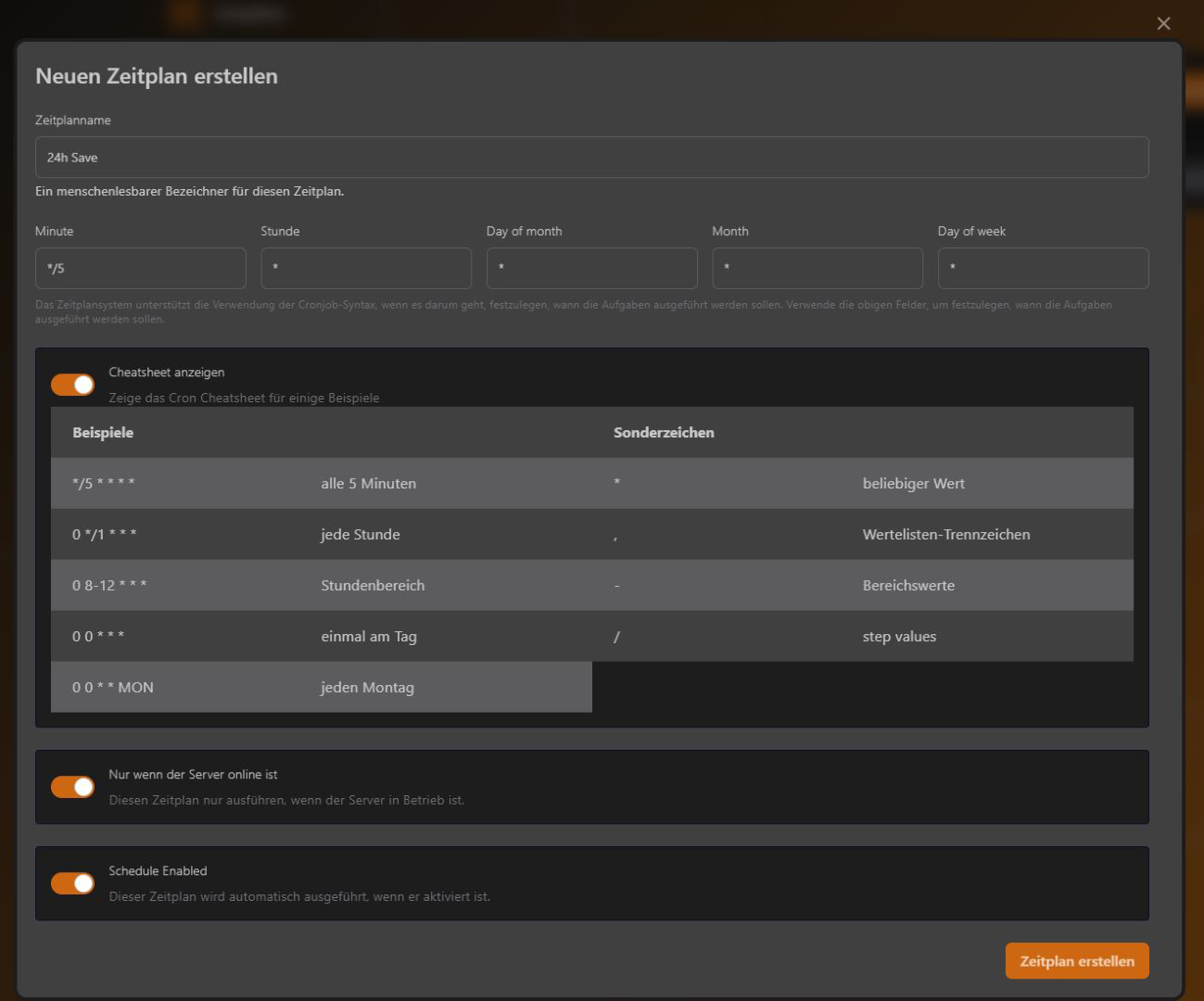
Task: Select the "0 */1 * * *" example
Action: click(x=105, y=535)
